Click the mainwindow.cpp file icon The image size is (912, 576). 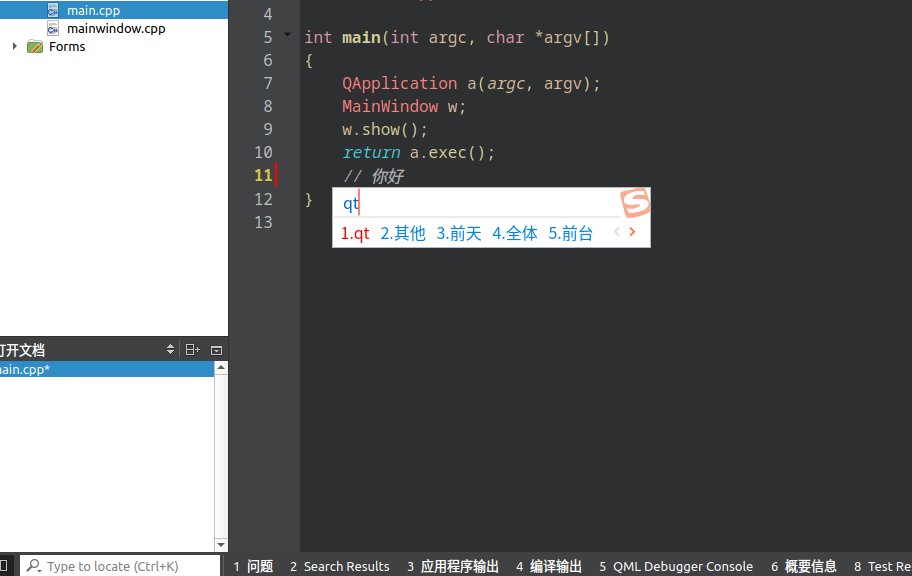pyautogui.click(x=53, y=28)
